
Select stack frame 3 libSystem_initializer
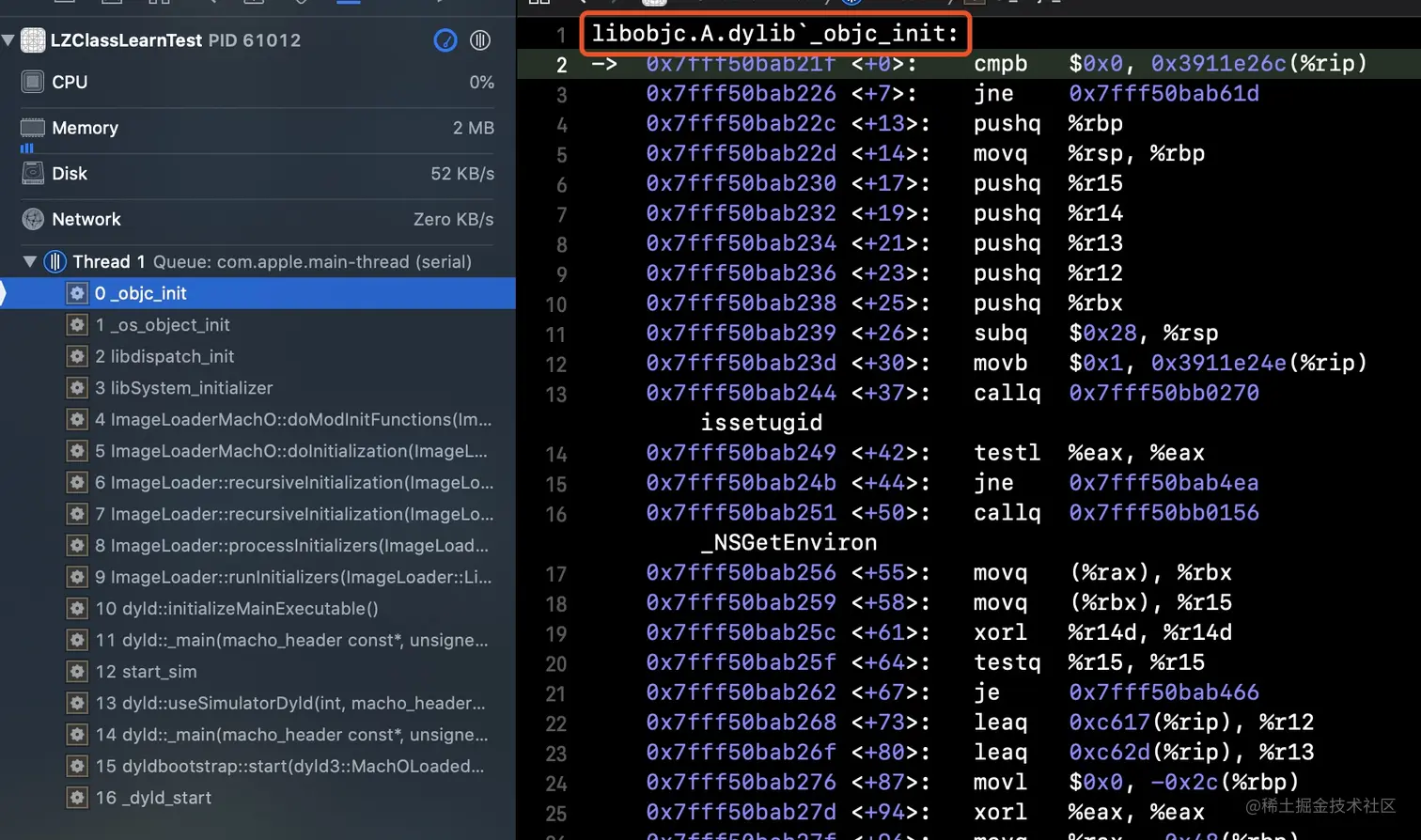pos(258,388)
